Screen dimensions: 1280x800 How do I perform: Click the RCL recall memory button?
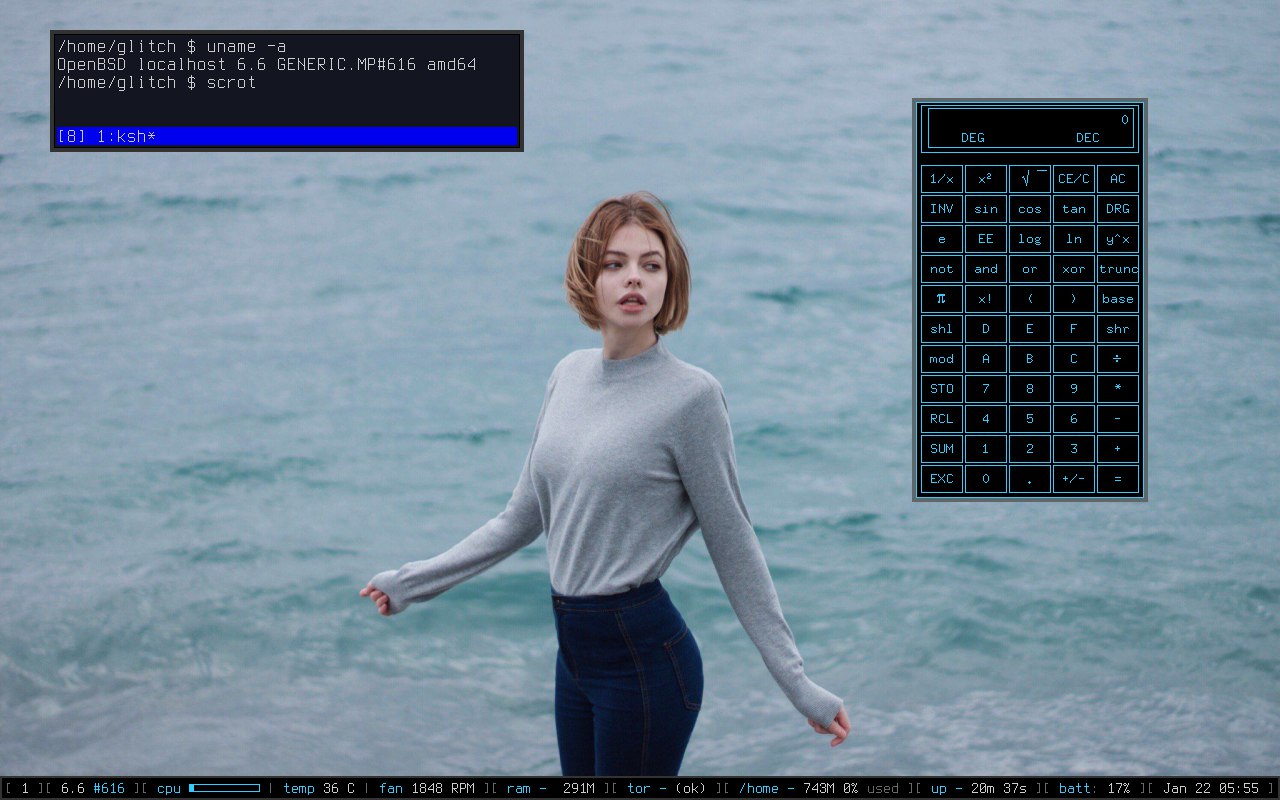[x=942, y=419]
